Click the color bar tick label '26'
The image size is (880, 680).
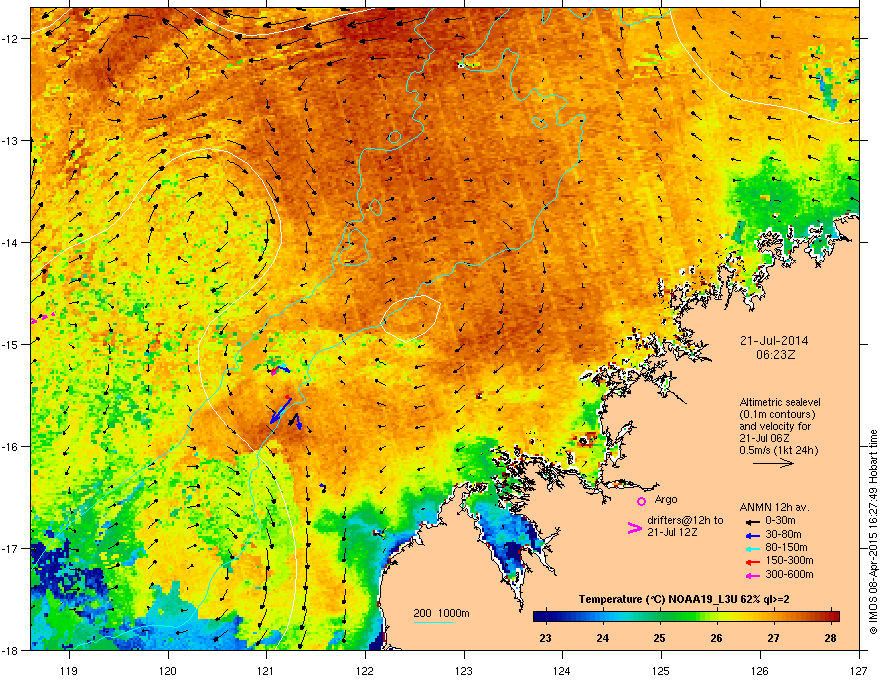click(716, 638)
